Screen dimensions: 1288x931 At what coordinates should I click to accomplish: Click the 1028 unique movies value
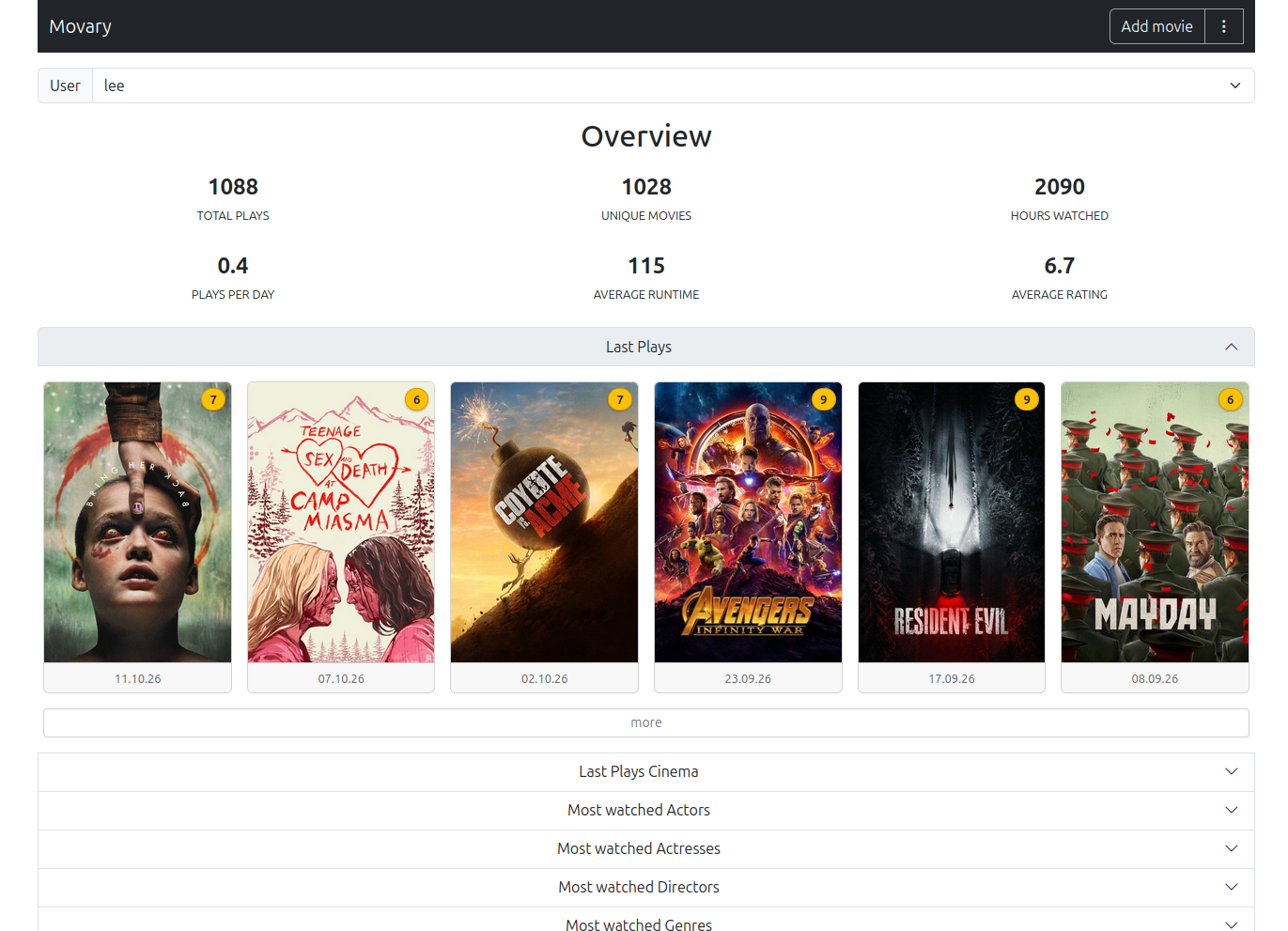coord(646,187)
